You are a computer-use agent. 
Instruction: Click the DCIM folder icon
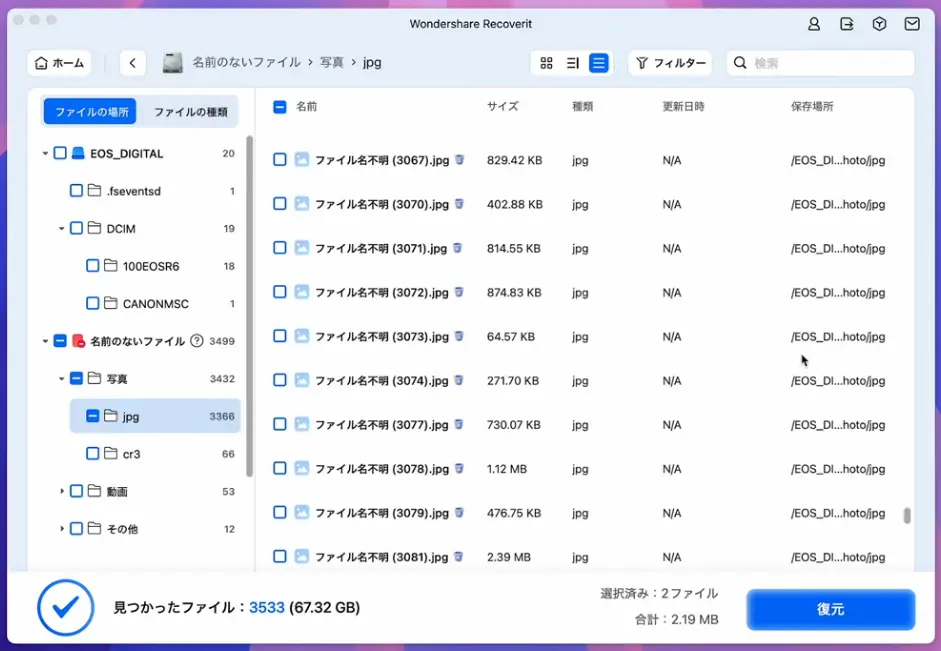click(x=94, y=228)
